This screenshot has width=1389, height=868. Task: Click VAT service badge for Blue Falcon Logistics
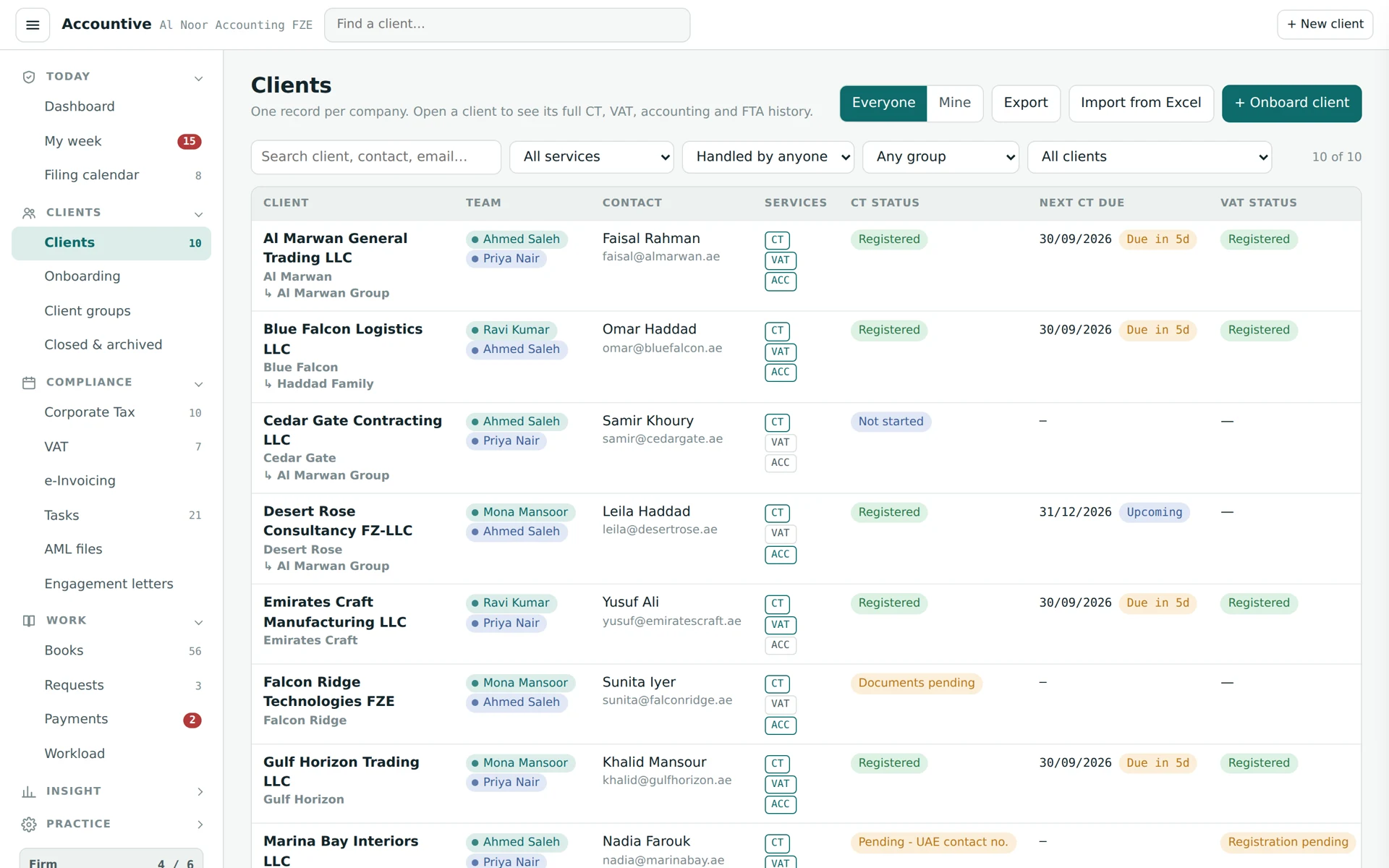point(780,352)
